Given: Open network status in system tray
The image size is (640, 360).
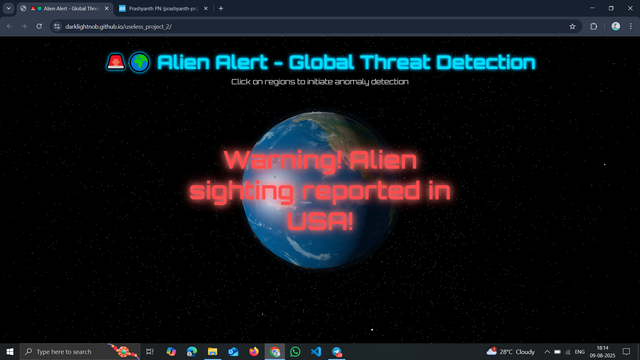Looking at the screenshot, I should (568, 352).
